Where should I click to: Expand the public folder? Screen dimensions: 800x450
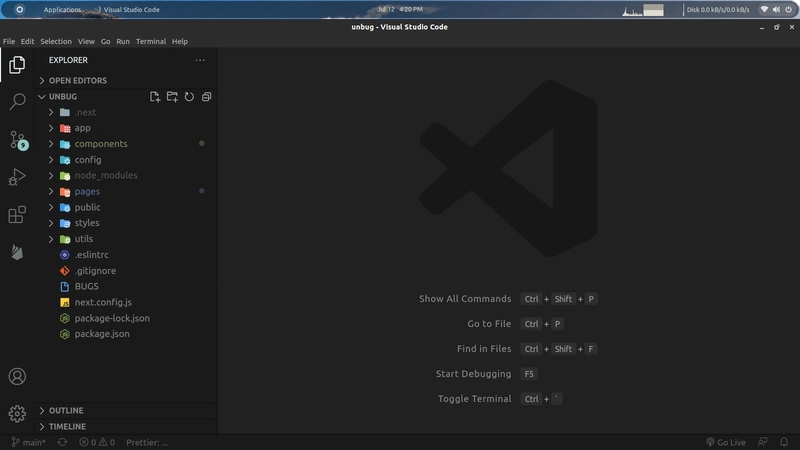click(x=126, y=207)
